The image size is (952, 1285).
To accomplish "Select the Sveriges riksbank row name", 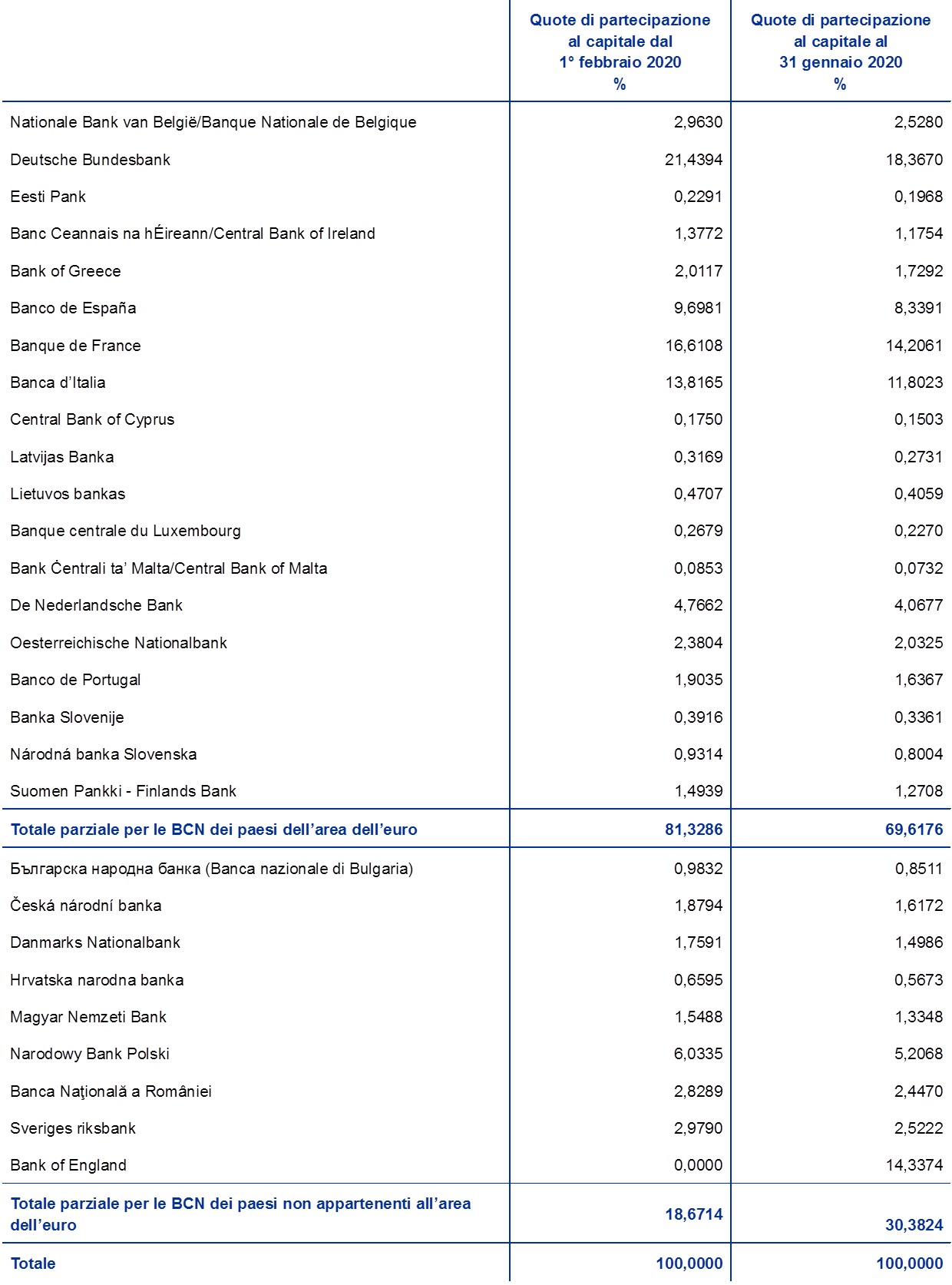I will [73, 1128].
